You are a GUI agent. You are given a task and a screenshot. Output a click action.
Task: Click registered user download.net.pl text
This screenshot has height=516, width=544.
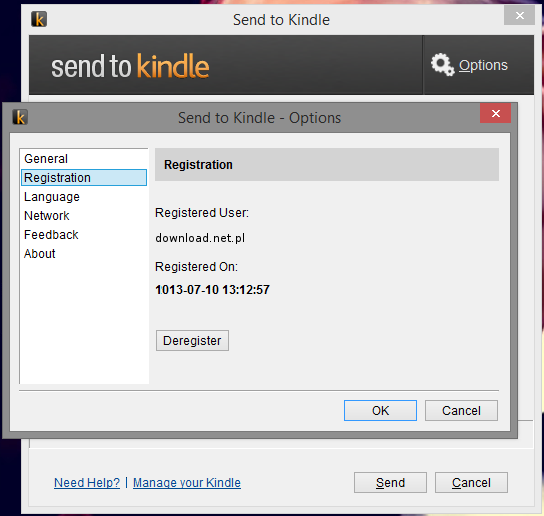200,238
